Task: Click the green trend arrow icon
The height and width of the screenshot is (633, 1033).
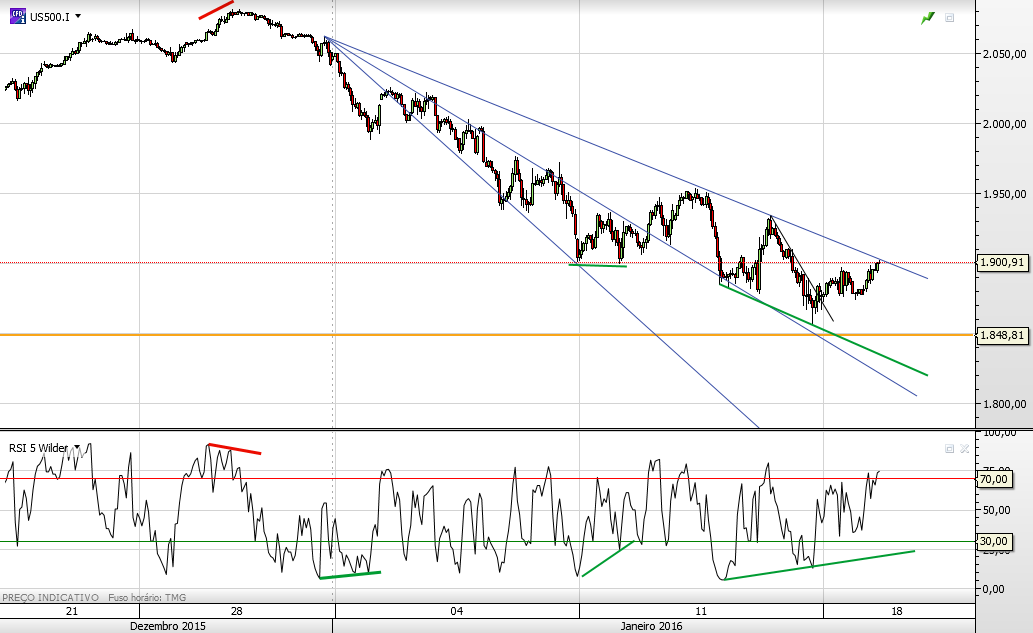Action: pos(928,18)
